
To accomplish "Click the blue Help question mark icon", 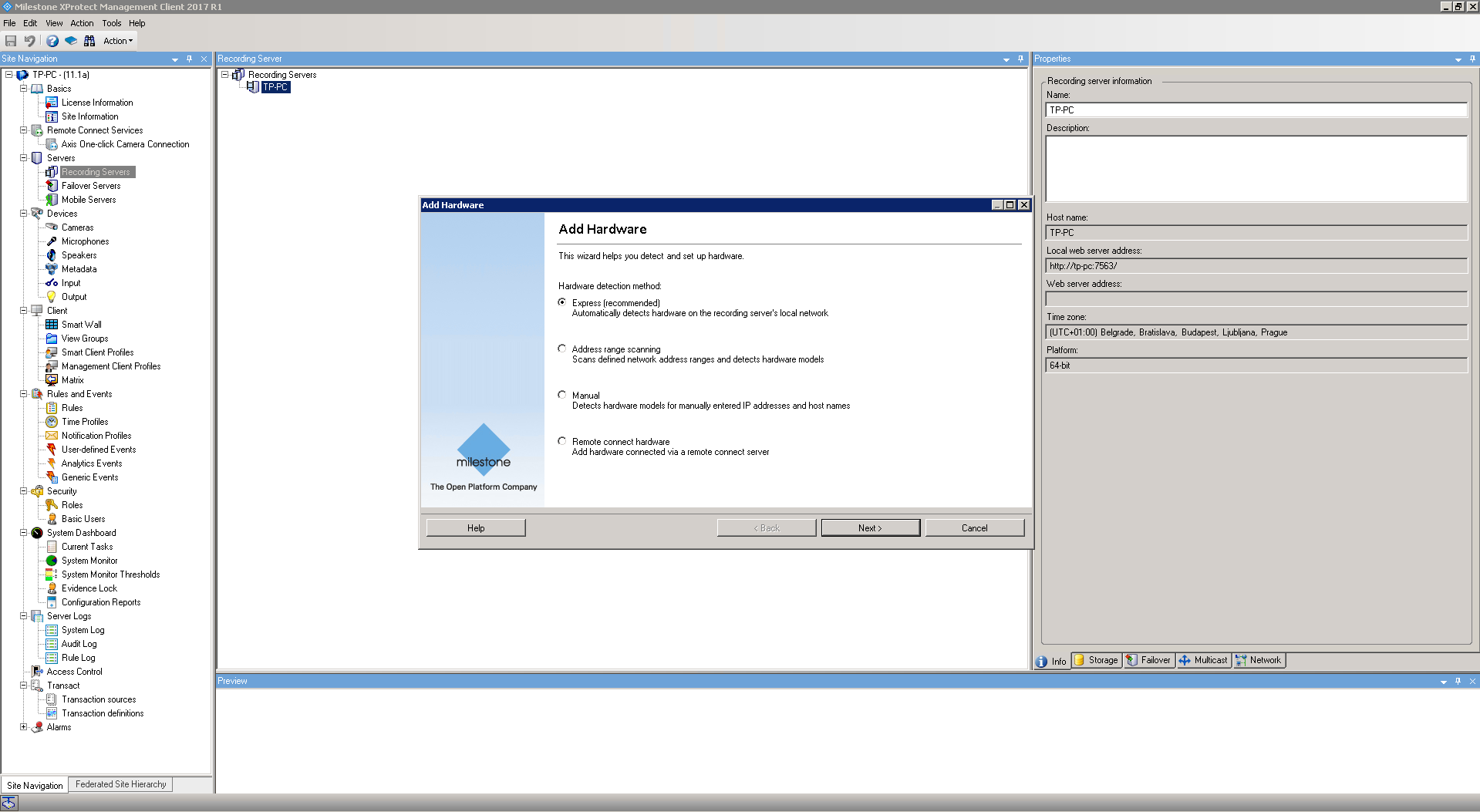I will [52, 41].
